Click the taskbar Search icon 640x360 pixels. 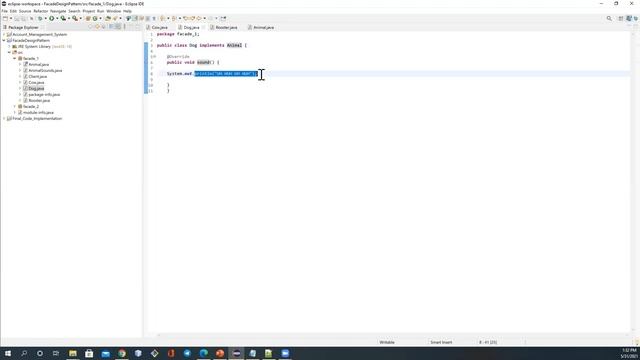coord(24,353)
